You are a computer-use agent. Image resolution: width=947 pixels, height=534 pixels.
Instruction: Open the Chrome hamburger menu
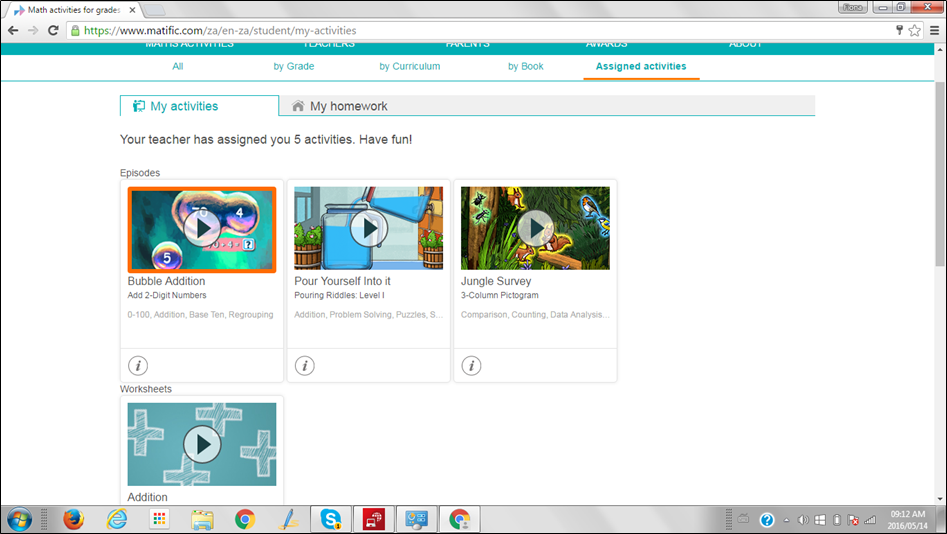pos(934,30)
